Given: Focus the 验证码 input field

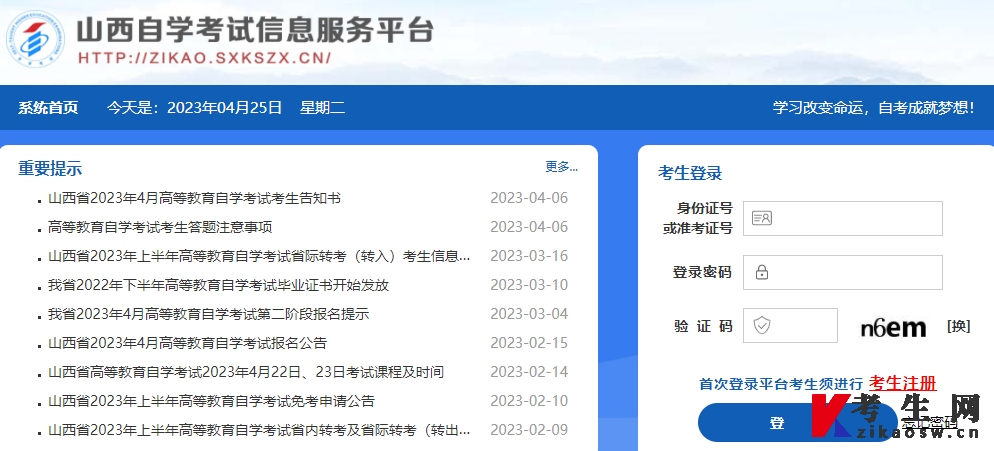Looking at the screenshot, I should (x=790, y=325).
